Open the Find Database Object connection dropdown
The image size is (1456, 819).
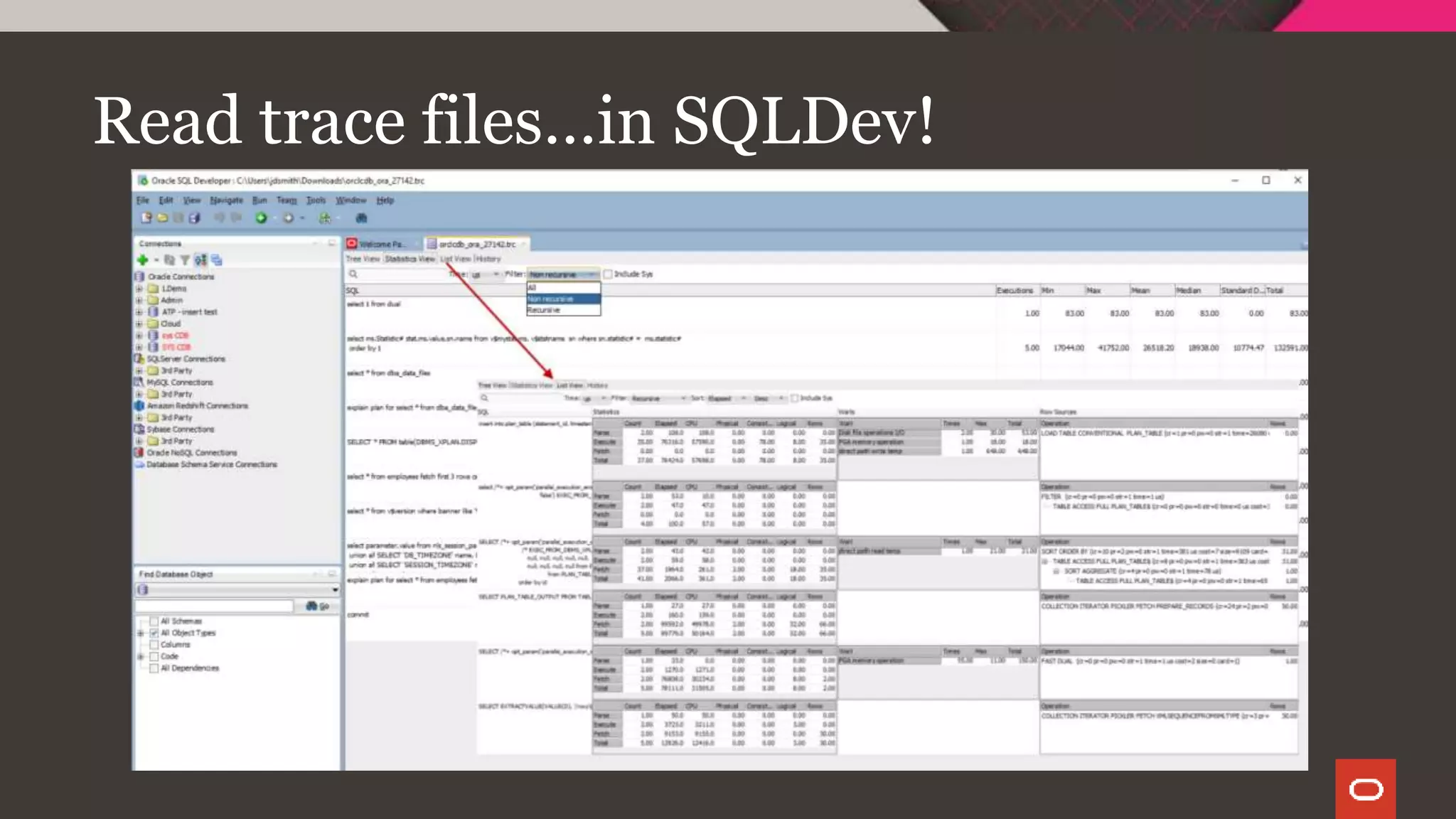coord(237,590)
